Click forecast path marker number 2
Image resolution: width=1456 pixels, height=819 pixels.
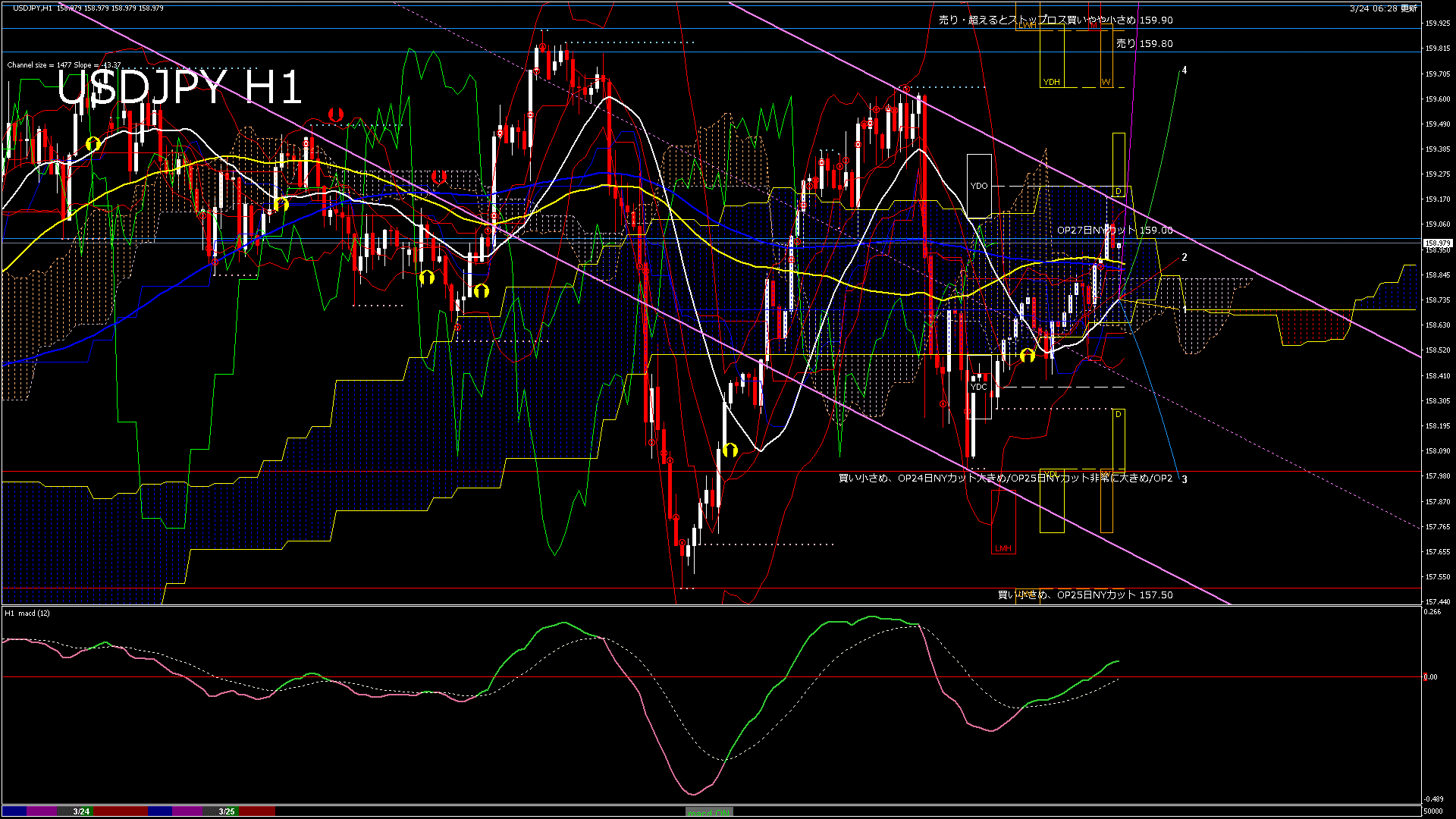[1185, 258]
